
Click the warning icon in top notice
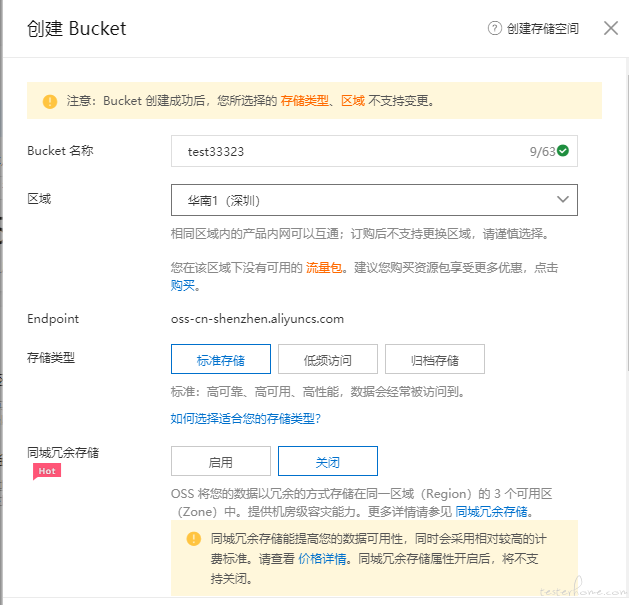click(50, 101)
